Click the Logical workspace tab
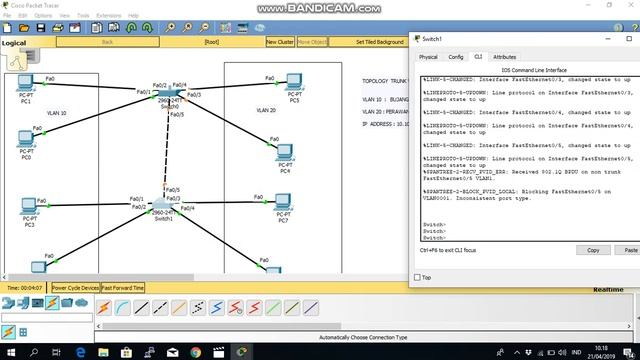This screenshot has width=640, height=360. (x=13, y=43)
